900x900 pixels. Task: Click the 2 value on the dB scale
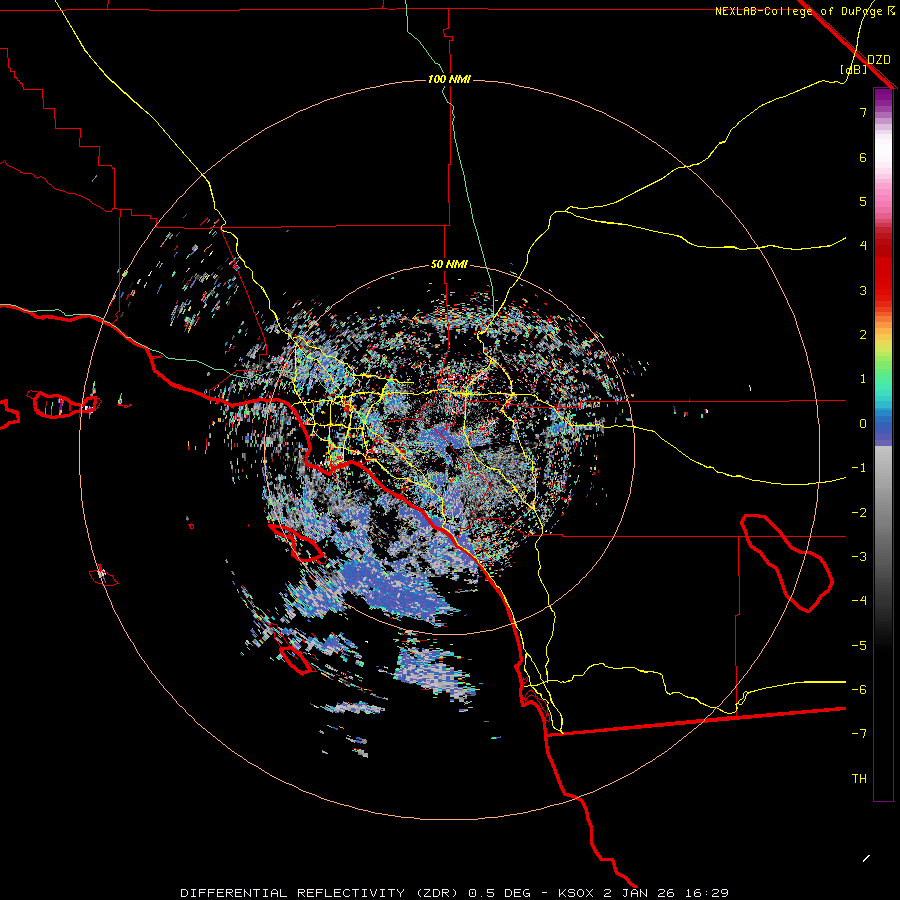(x=863, y=335)
